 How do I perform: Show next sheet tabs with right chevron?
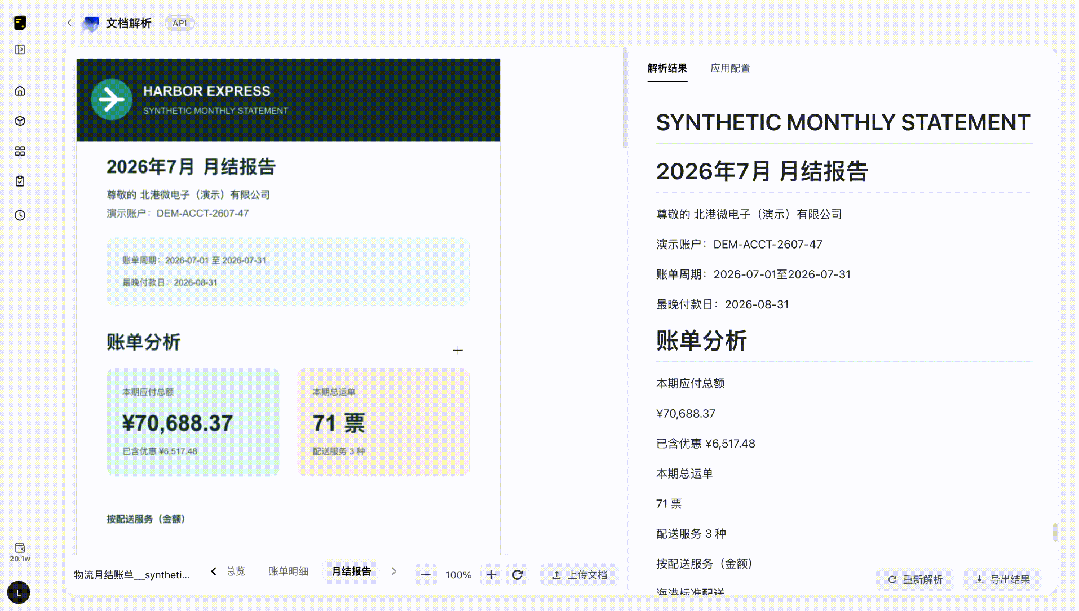pyautogui.click(x=394, y=571)
